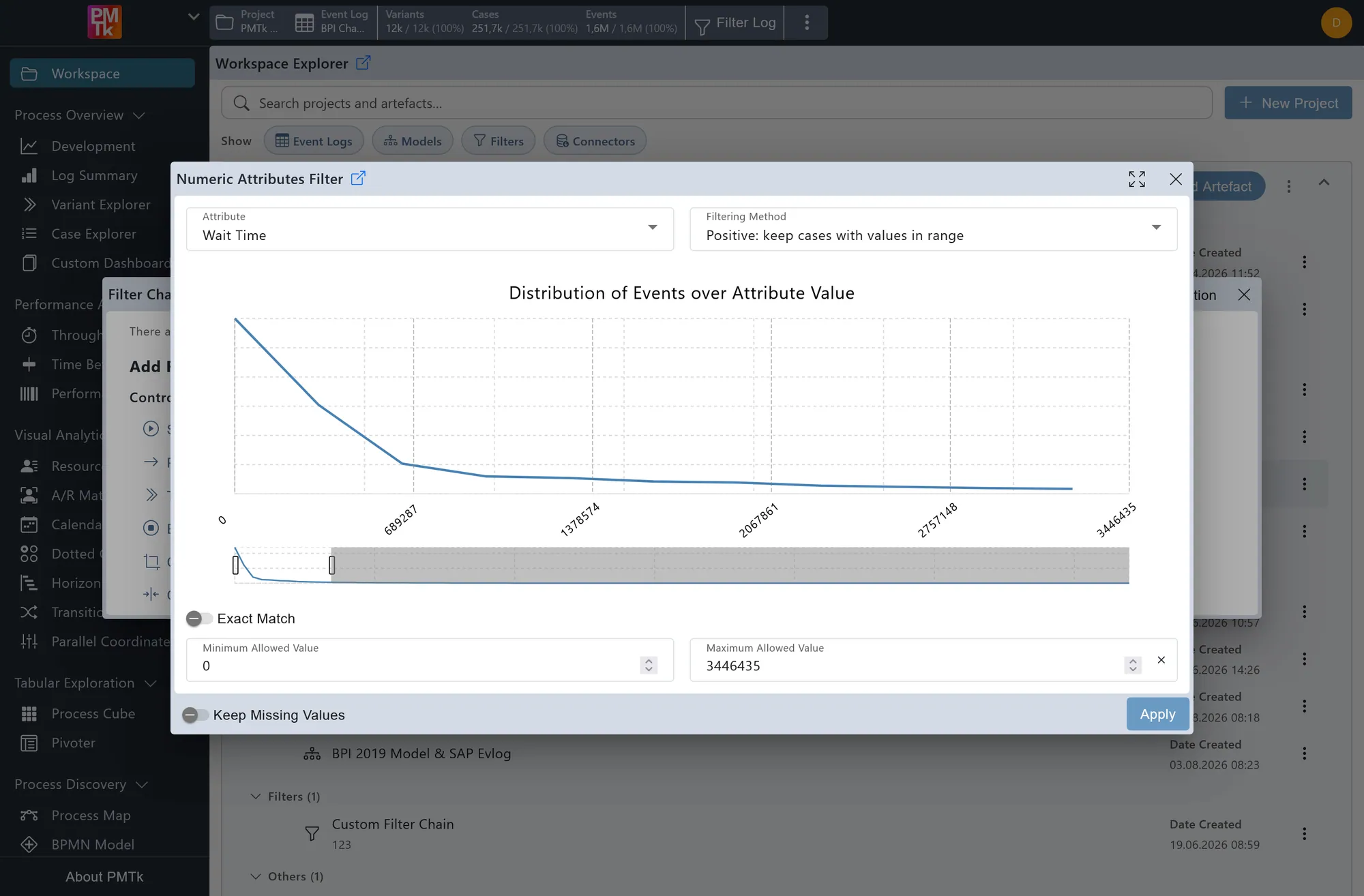Toggle the Filters show filter
The width and height of the screenshot is (1364, 896).
coord(499,141)
